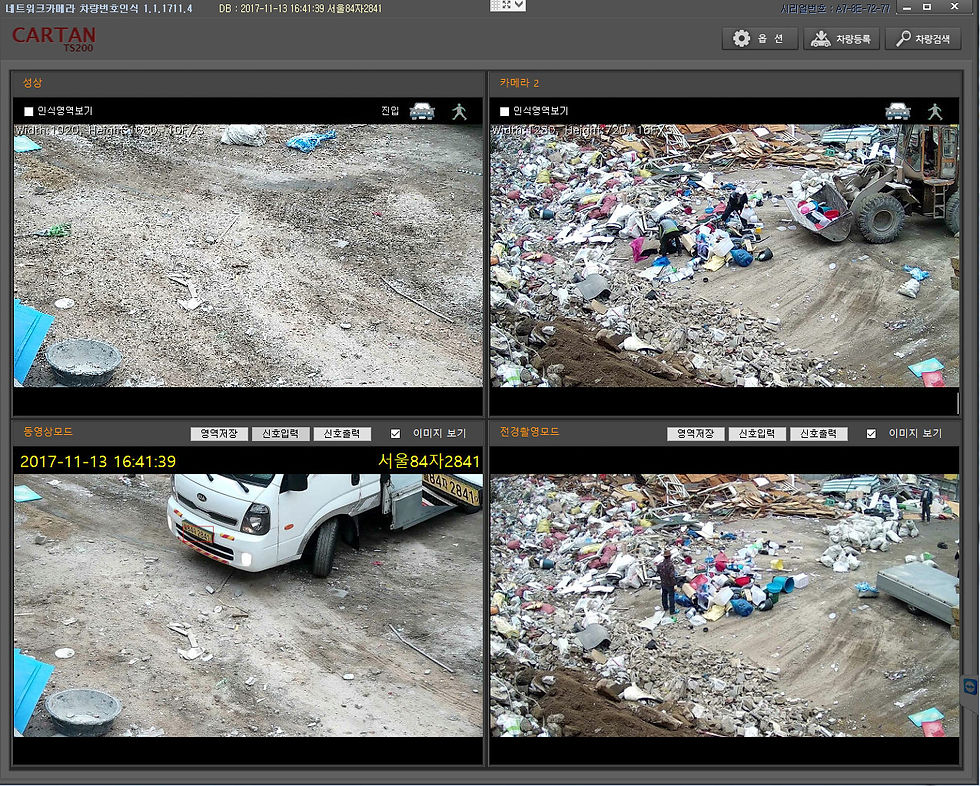Open the 옵션 settings gear button
Viewport: 980px width, 786px height.
(x=759, y=39)
